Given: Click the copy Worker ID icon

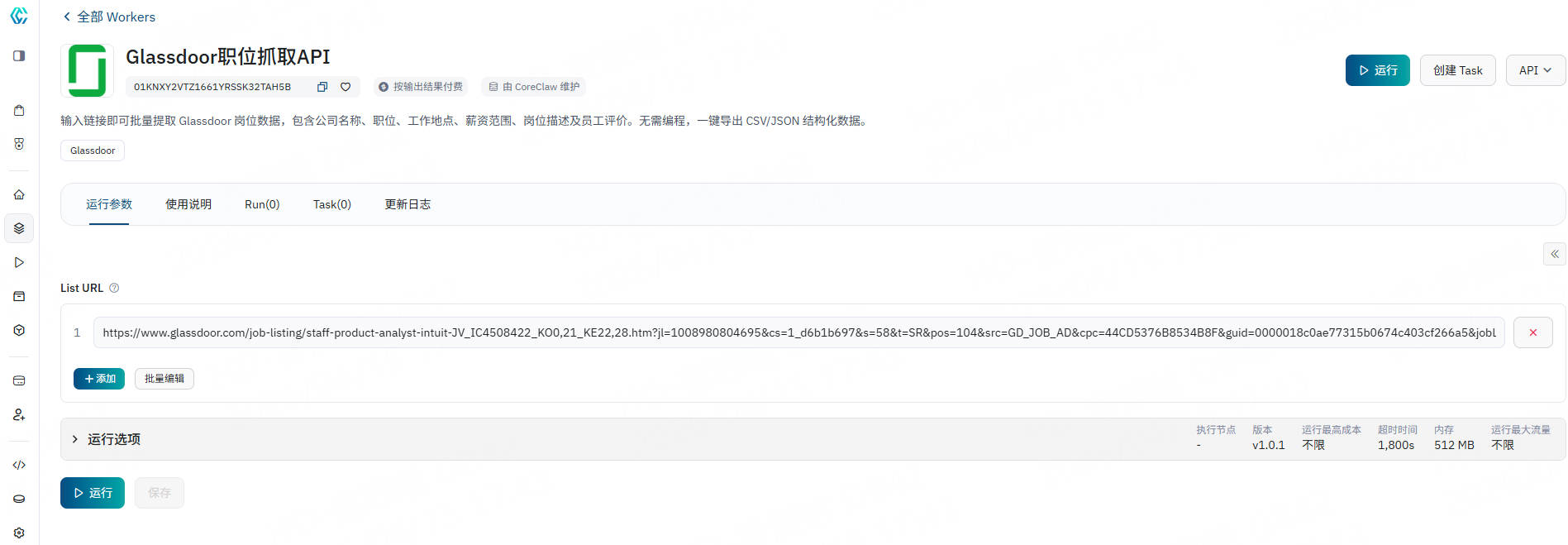Looking at the screenshot, I should click(x=322, y=87).
